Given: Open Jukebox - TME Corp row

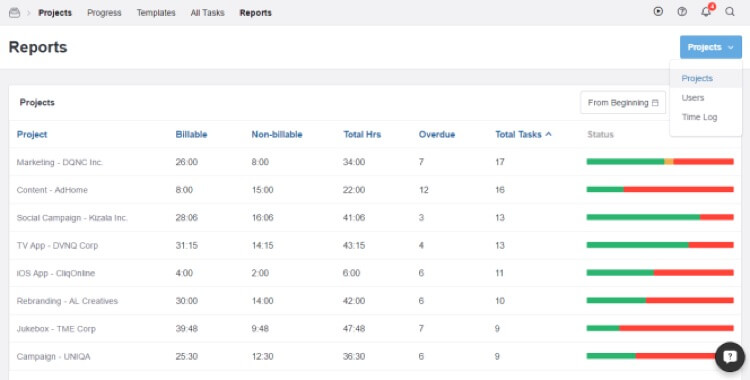Looking at the screenshot, I should tap(375, 329).
